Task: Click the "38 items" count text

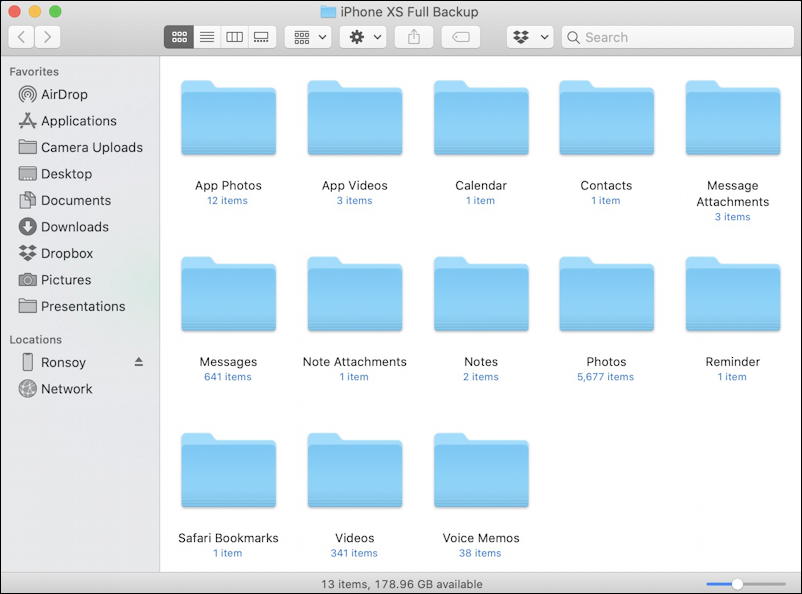Action: coord(480,554)
